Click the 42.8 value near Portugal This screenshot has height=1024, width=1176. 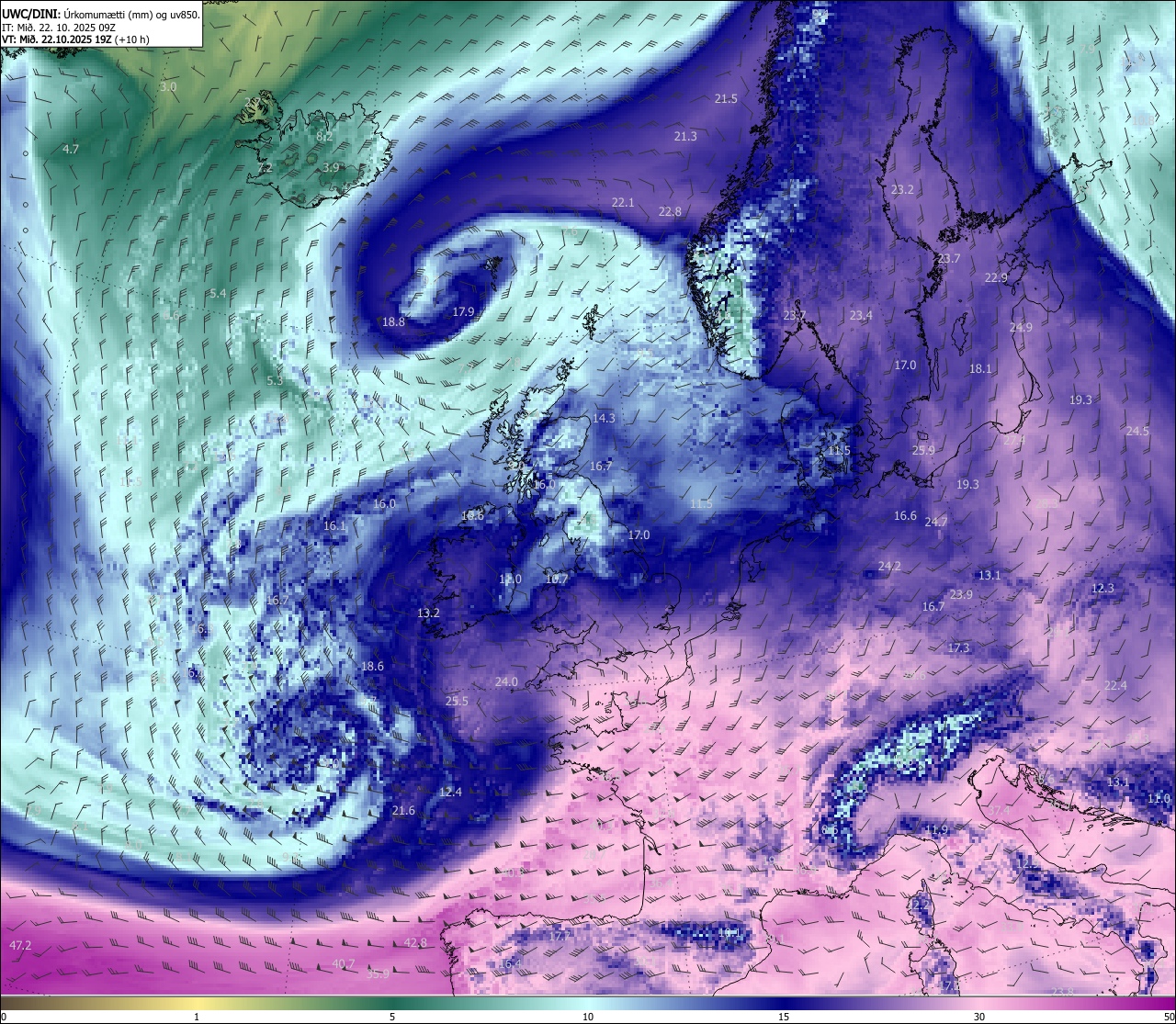[x=415, y=942]
